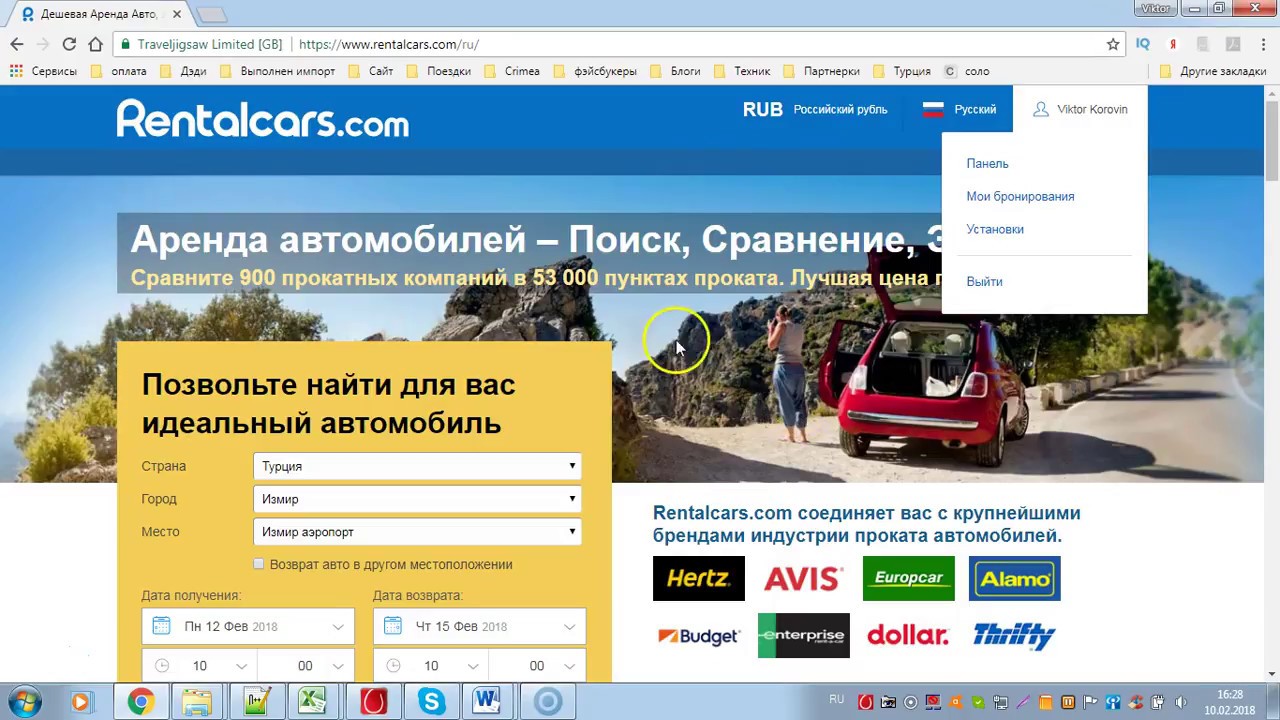Open Word from the taskbar
The height and width of the screenshot is (720, 1280).
tap(487, 702)
